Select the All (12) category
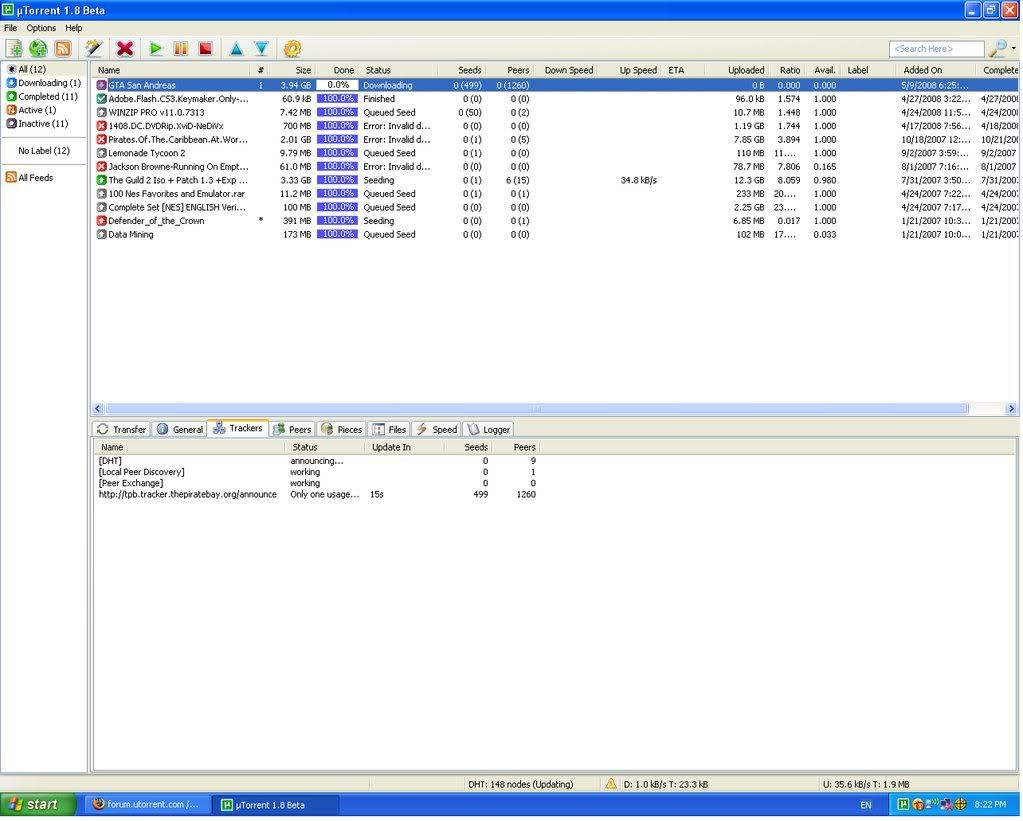Viewport: 1023px width, 821px height. point(32,69)
